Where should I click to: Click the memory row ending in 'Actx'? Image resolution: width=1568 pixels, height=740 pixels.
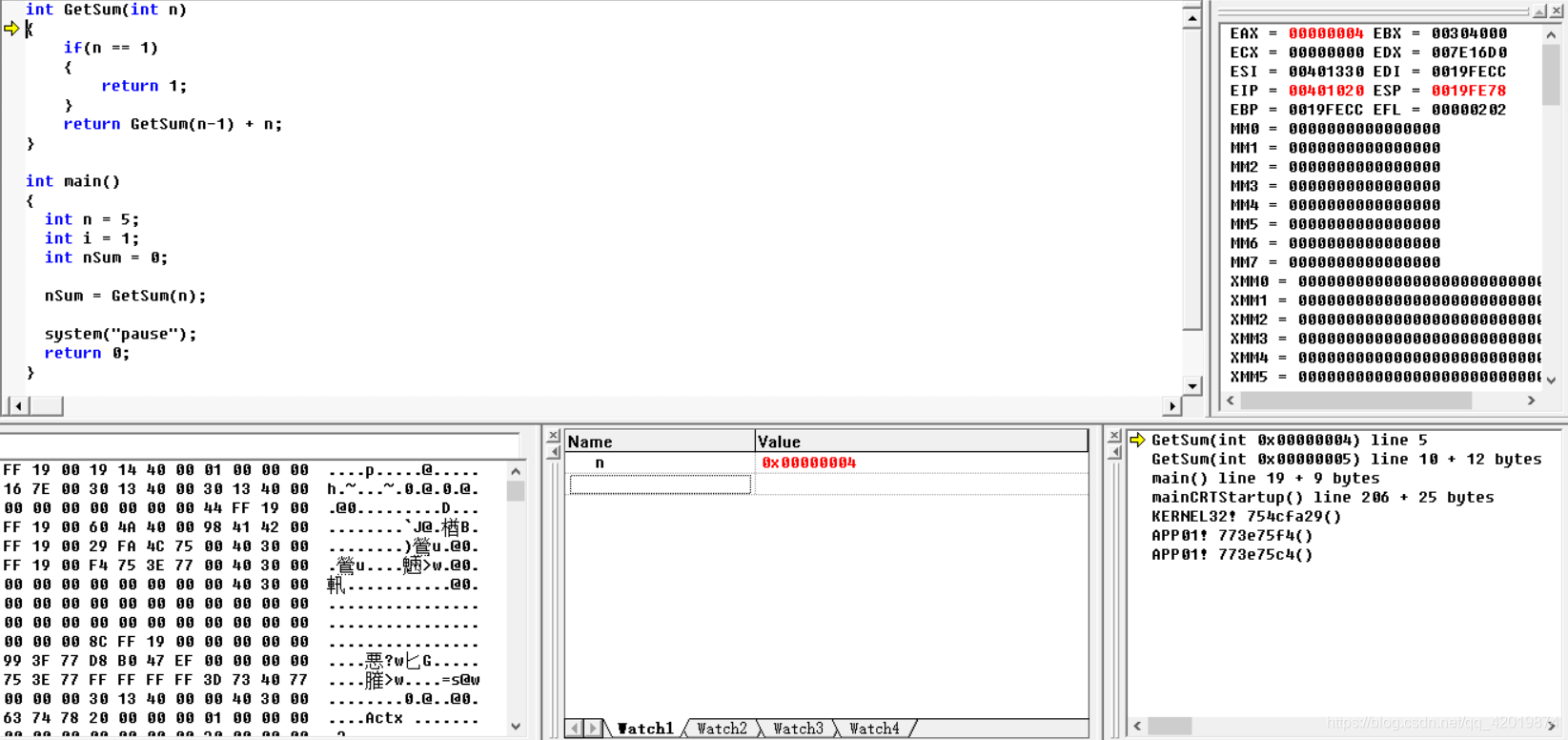coord(241,718)
